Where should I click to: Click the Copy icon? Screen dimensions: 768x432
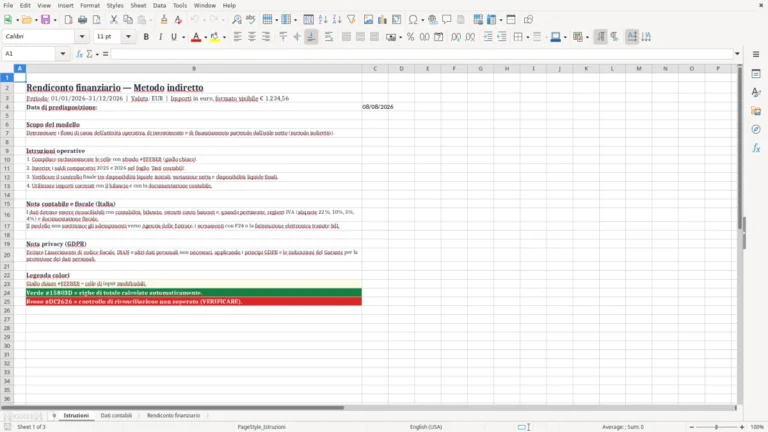128,20
